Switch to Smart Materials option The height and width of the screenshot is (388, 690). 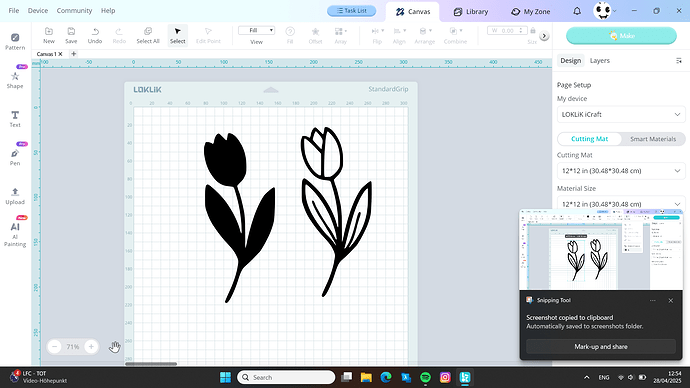[x=653, y=139]
